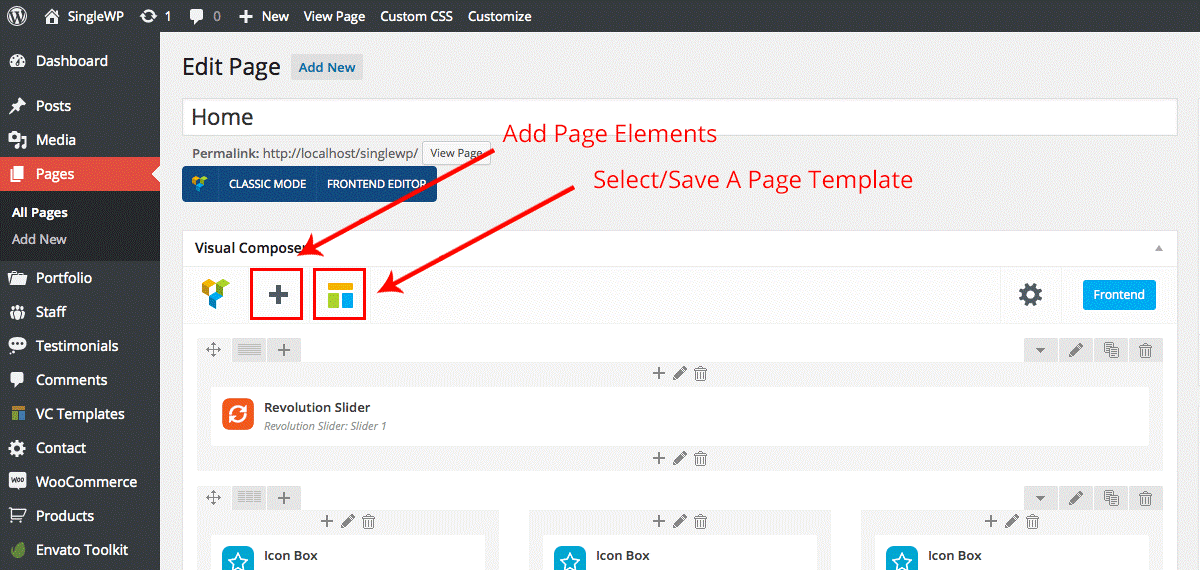Image resolution: width=1200 pixels, height=570 pixels.
Task: Switch to Classic Mode editor
Action: click(x=267, y=184)
